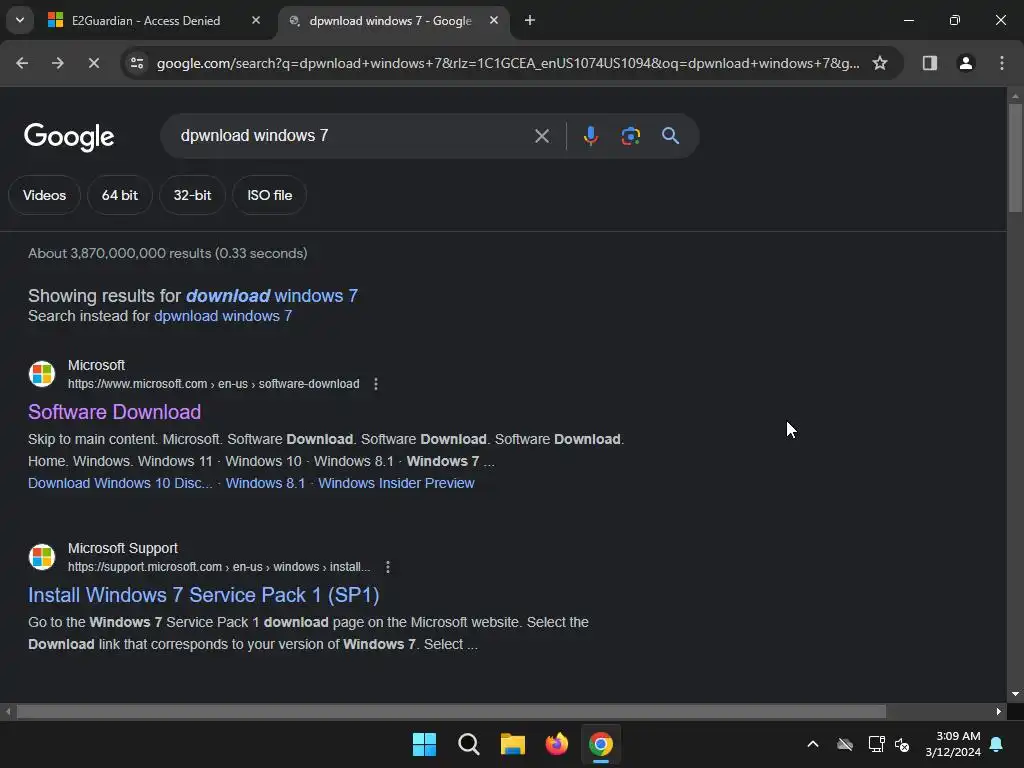Submit search with magnifying glass icon
The width and height of the screenshot is (1024, 768).
(x=670, y=136)
